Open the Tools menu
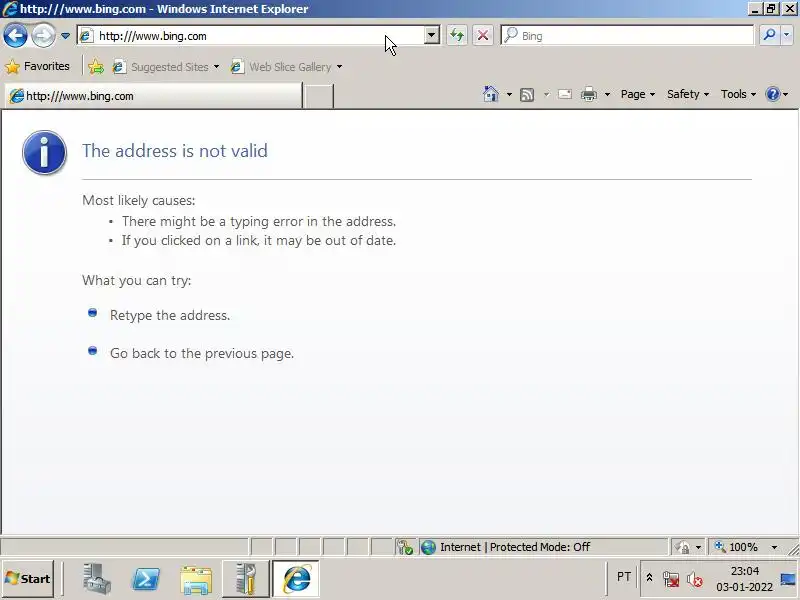The image size is (800, 600). [738, 94]
